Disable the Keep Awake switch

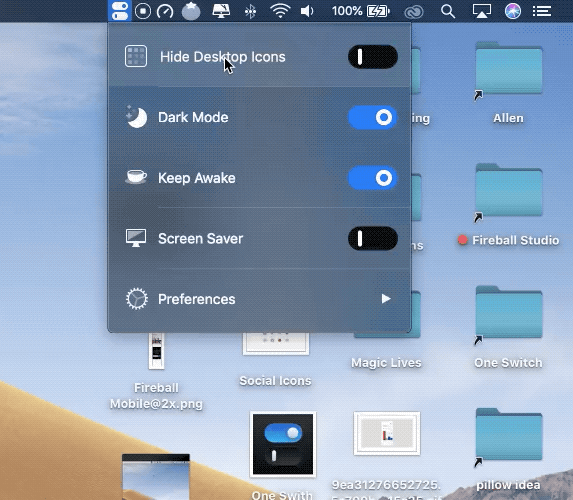[x=372, y=178]
